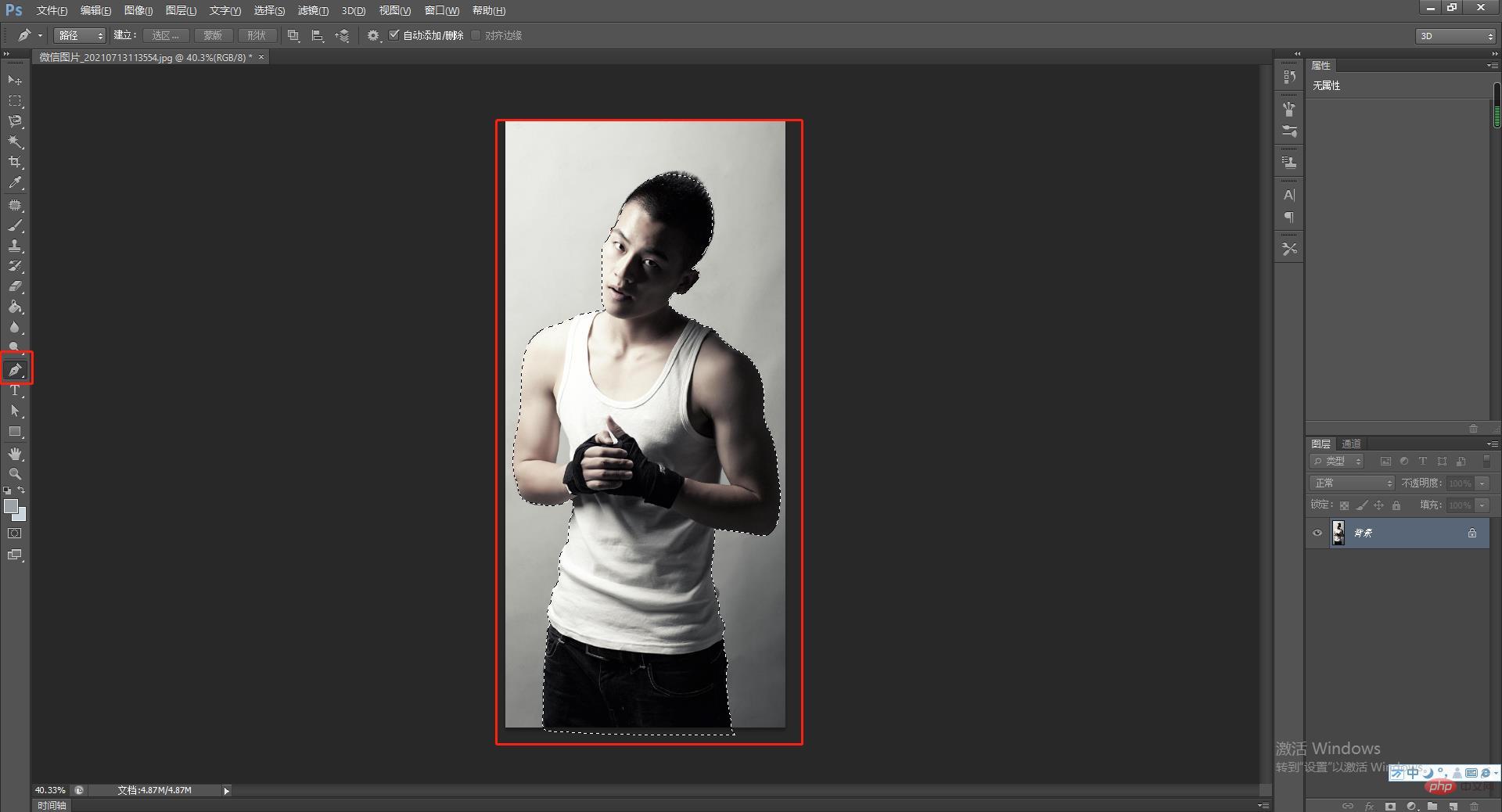
Task: Click the path arrangement icon
Action: pyautogui.click(x=342, y=35)
